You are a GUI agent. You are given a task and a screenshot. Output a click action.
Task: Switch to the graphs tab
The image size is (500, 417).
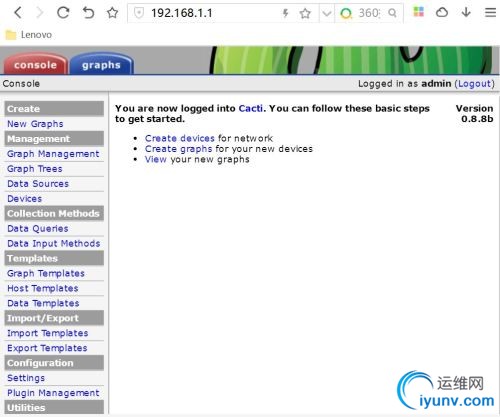[x=101, y=64]
